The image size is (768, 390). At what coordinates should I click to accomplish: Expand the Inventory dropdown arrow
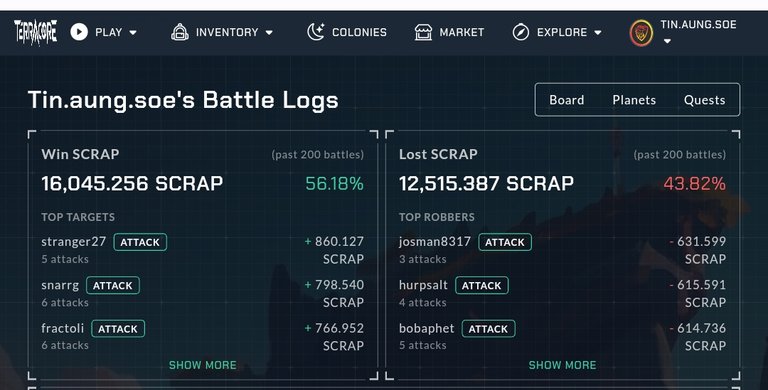[269, 33]
